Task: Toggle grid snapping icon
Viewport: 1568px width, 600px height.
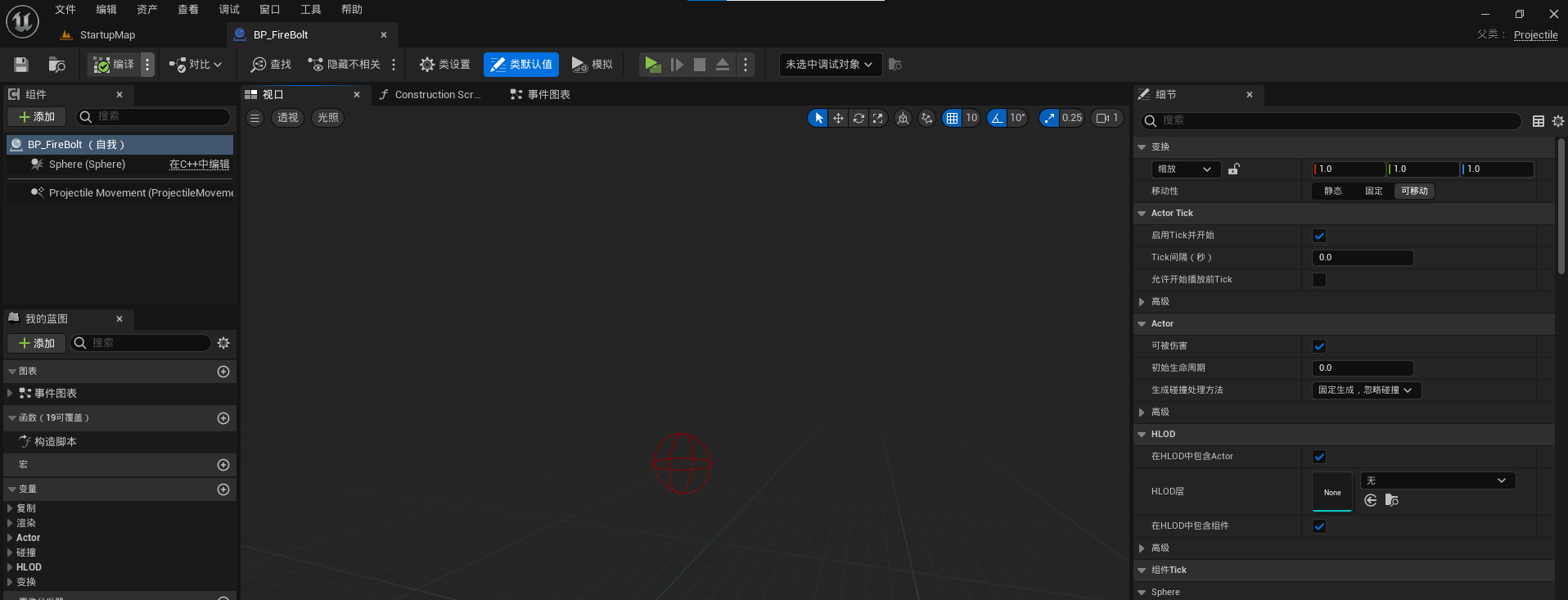Action: [952, 118]
